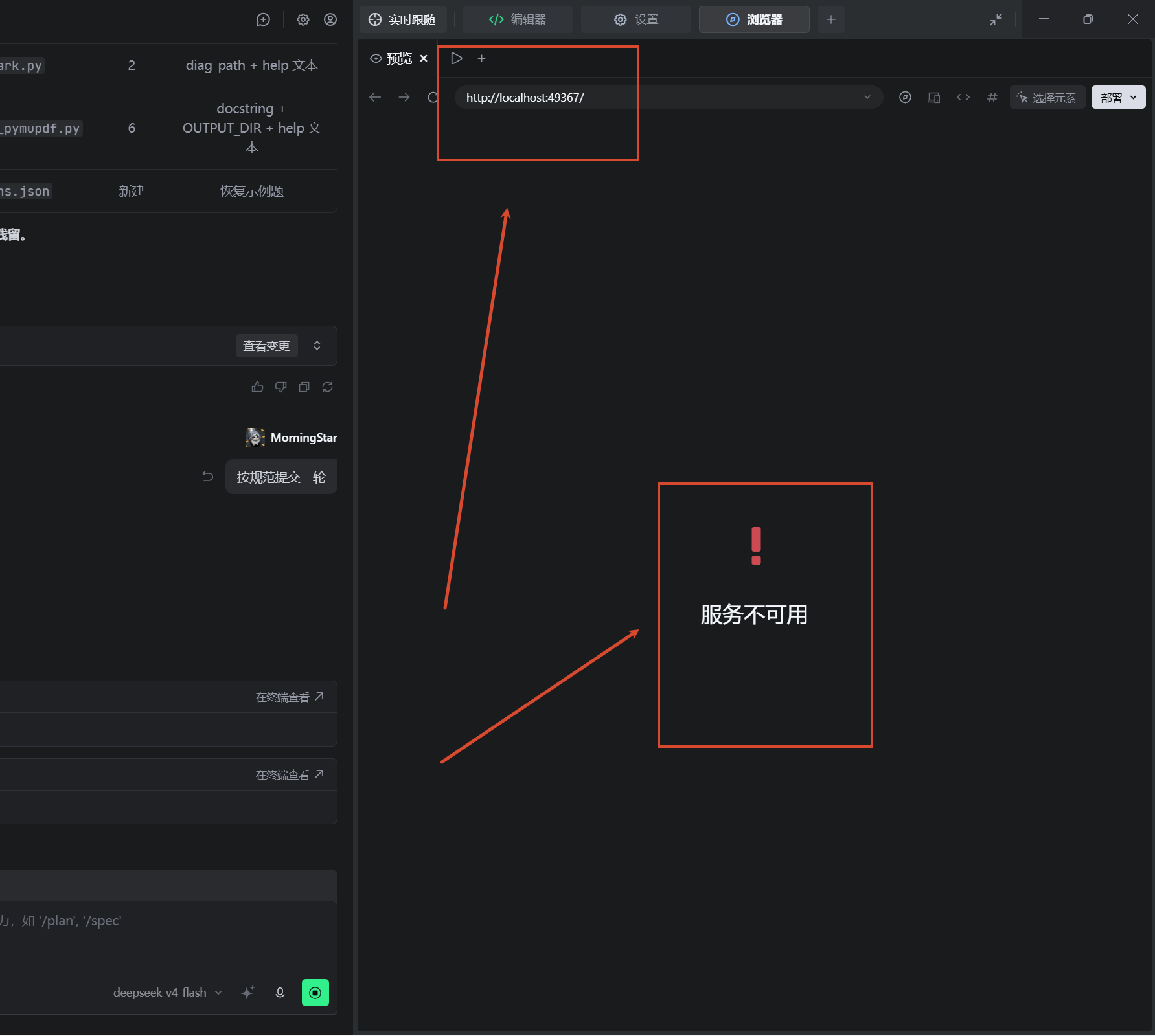This screenshot has width=1155, height=1036.
Task: Click the 恢复示例题 table cell
Action: 251,191
